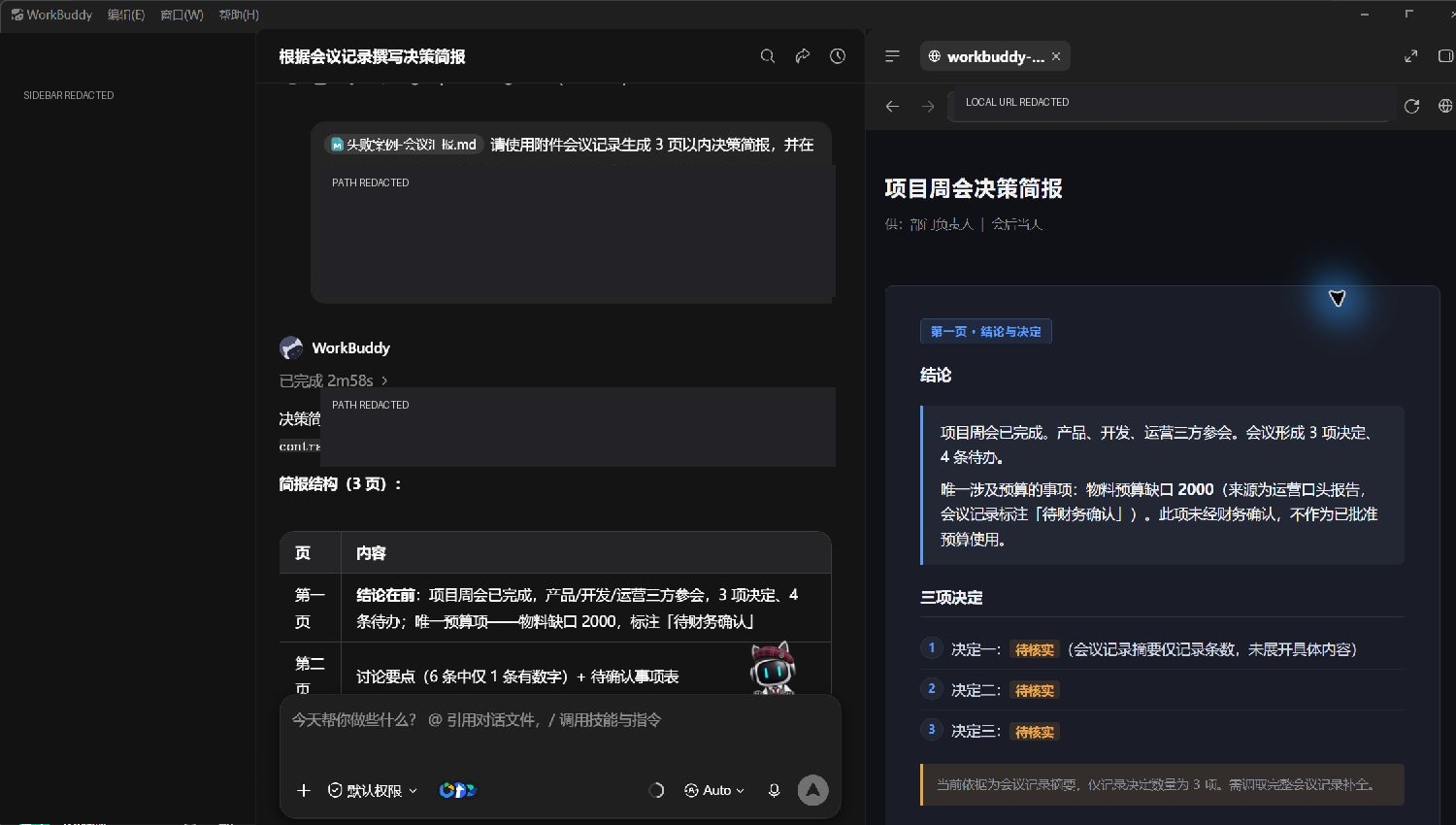Open the 窗口(W) menu
This screenshot has height=825, width=1456.
tap(182, 15)
